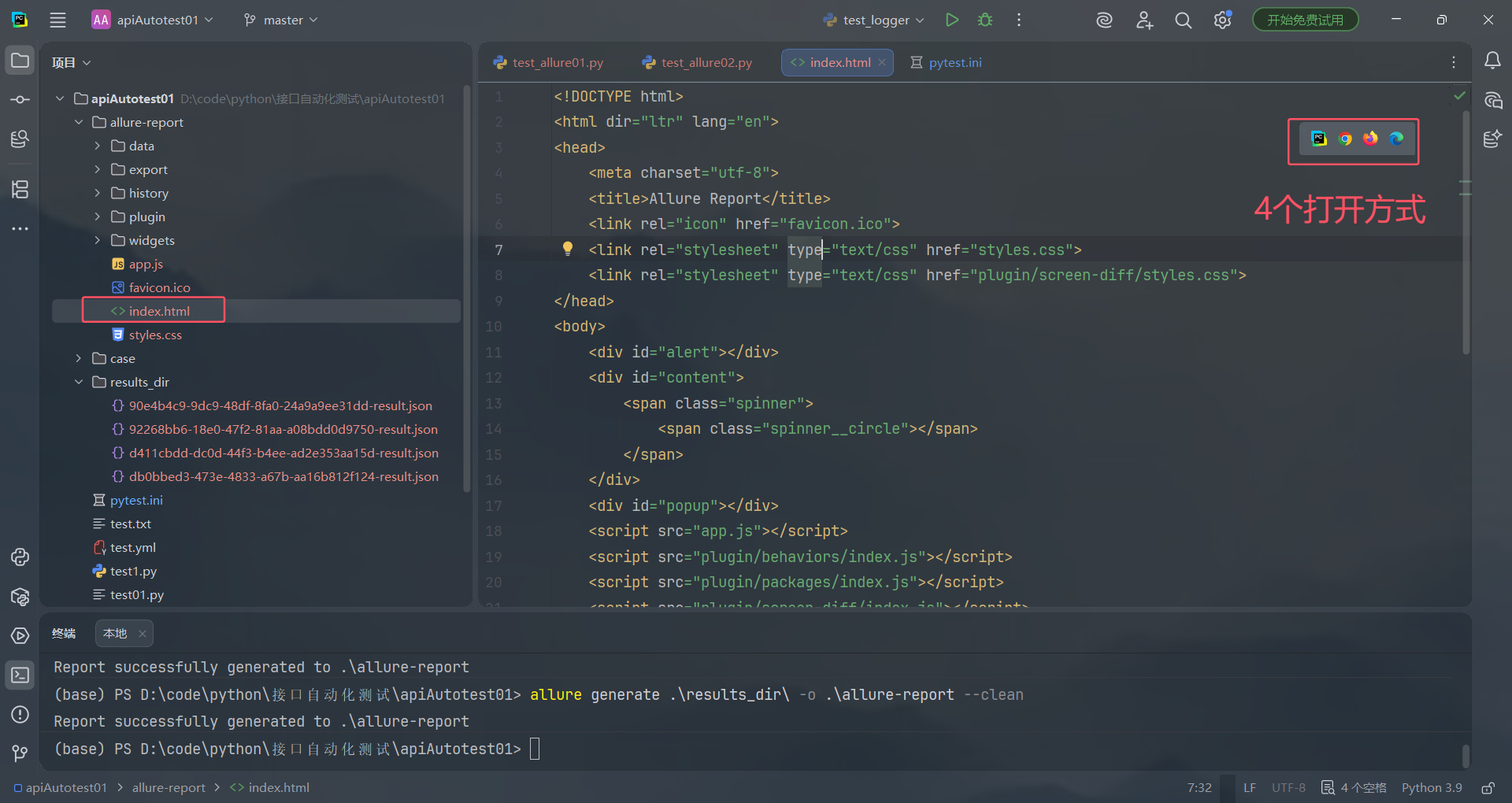Click the intention lightbulb on line 7

567,249
